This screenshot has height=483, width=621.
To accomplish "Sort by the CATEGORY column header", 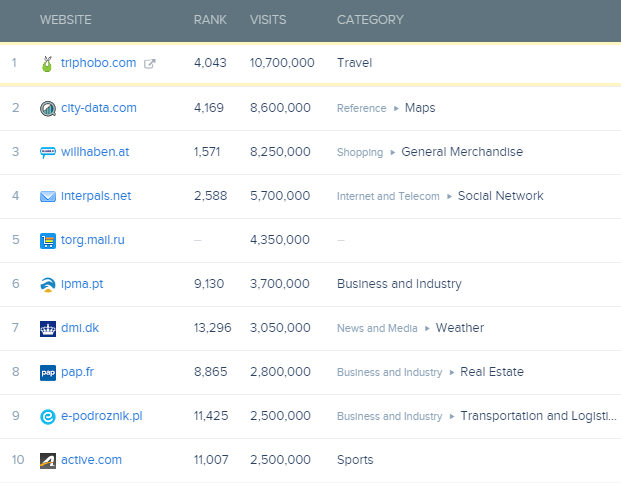I will (370, 20).
